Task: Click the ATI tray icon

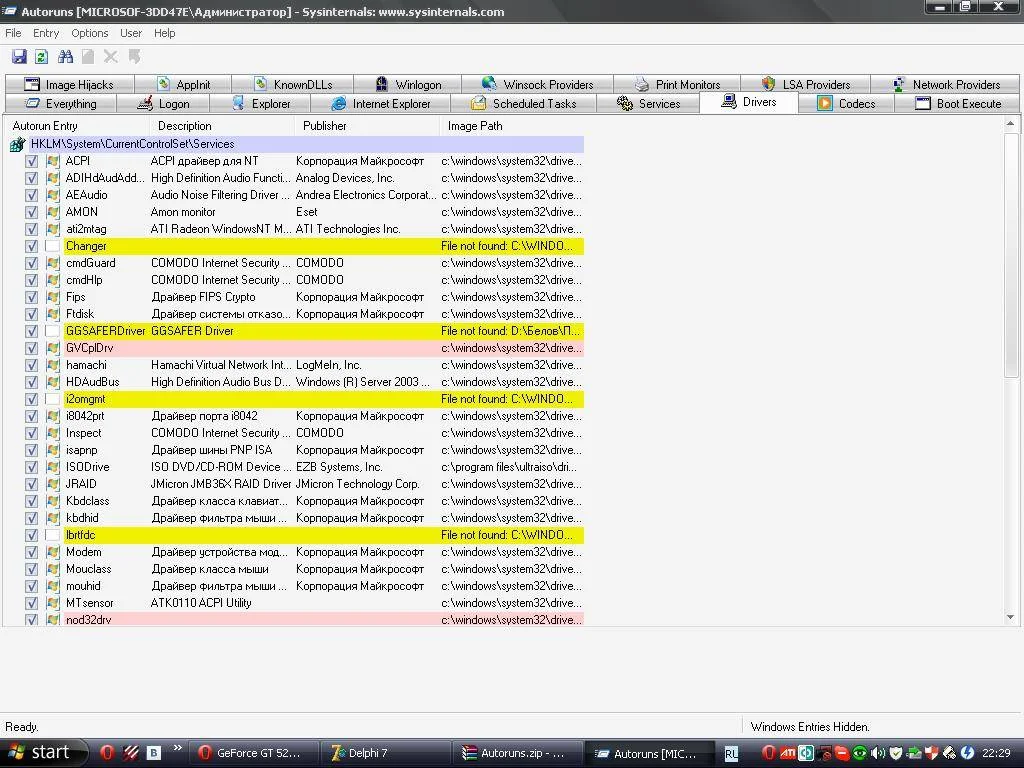Action: [x=788, y=753]
